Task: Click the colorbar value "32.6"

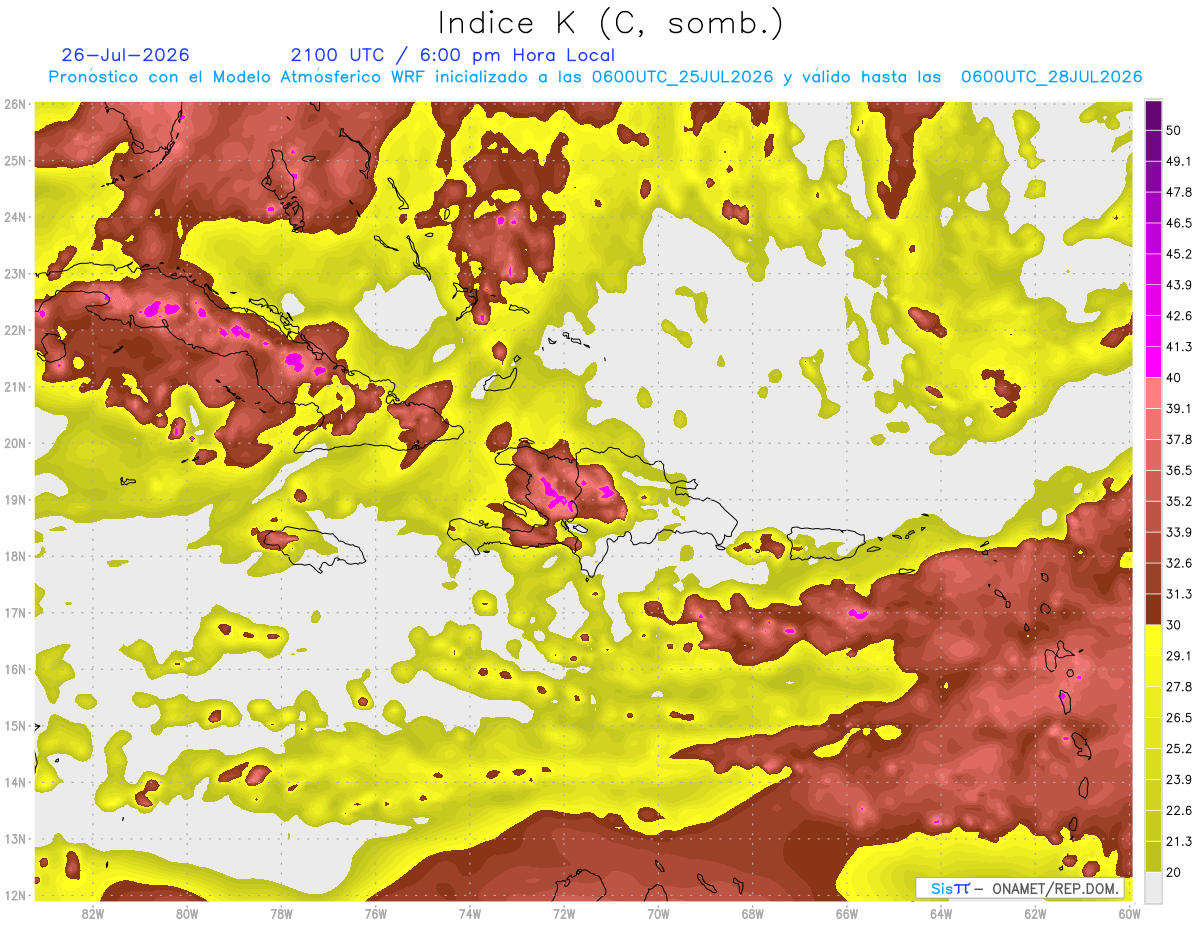Action: coord(1178,563)
